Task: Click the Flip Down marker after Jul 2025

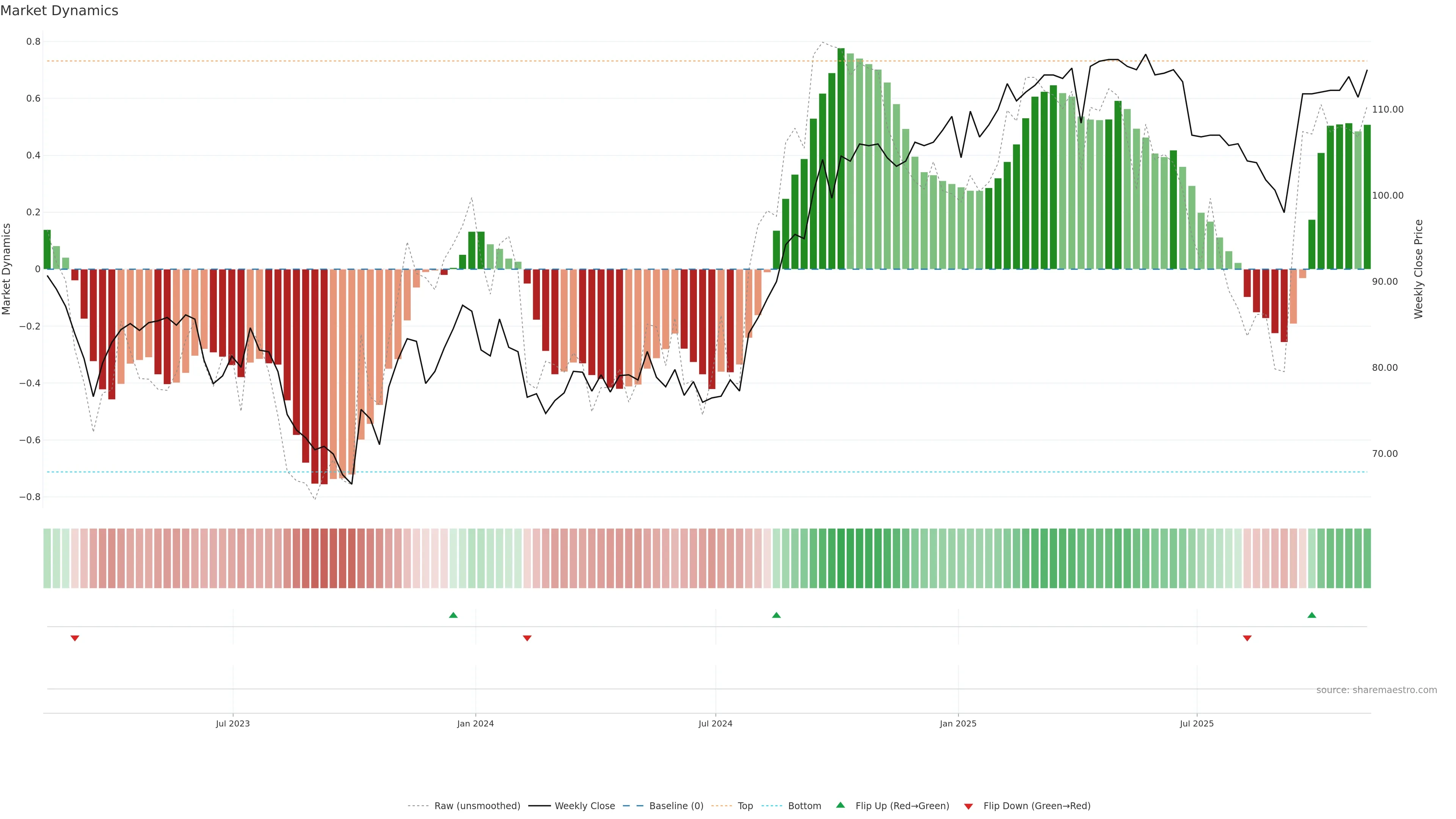Action: (1247, 638)
